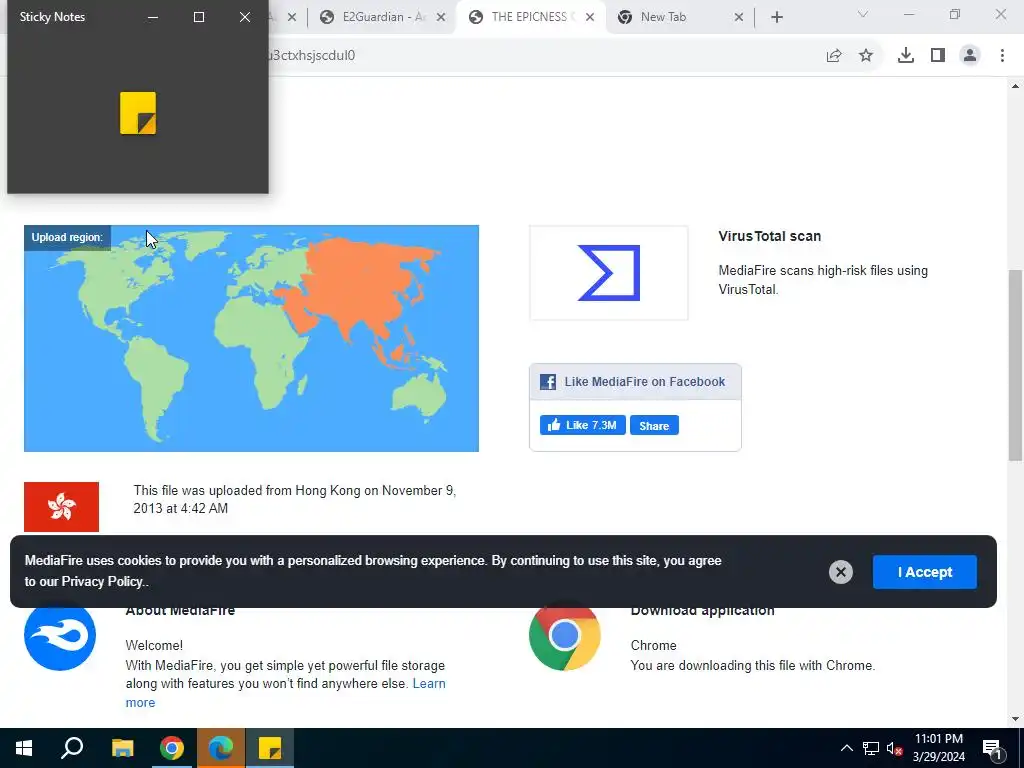The height and width of the screenshot is (768, 1024).
Task: Click the address bar URL text
Action: pyautogui.click(x=312, y=56)
